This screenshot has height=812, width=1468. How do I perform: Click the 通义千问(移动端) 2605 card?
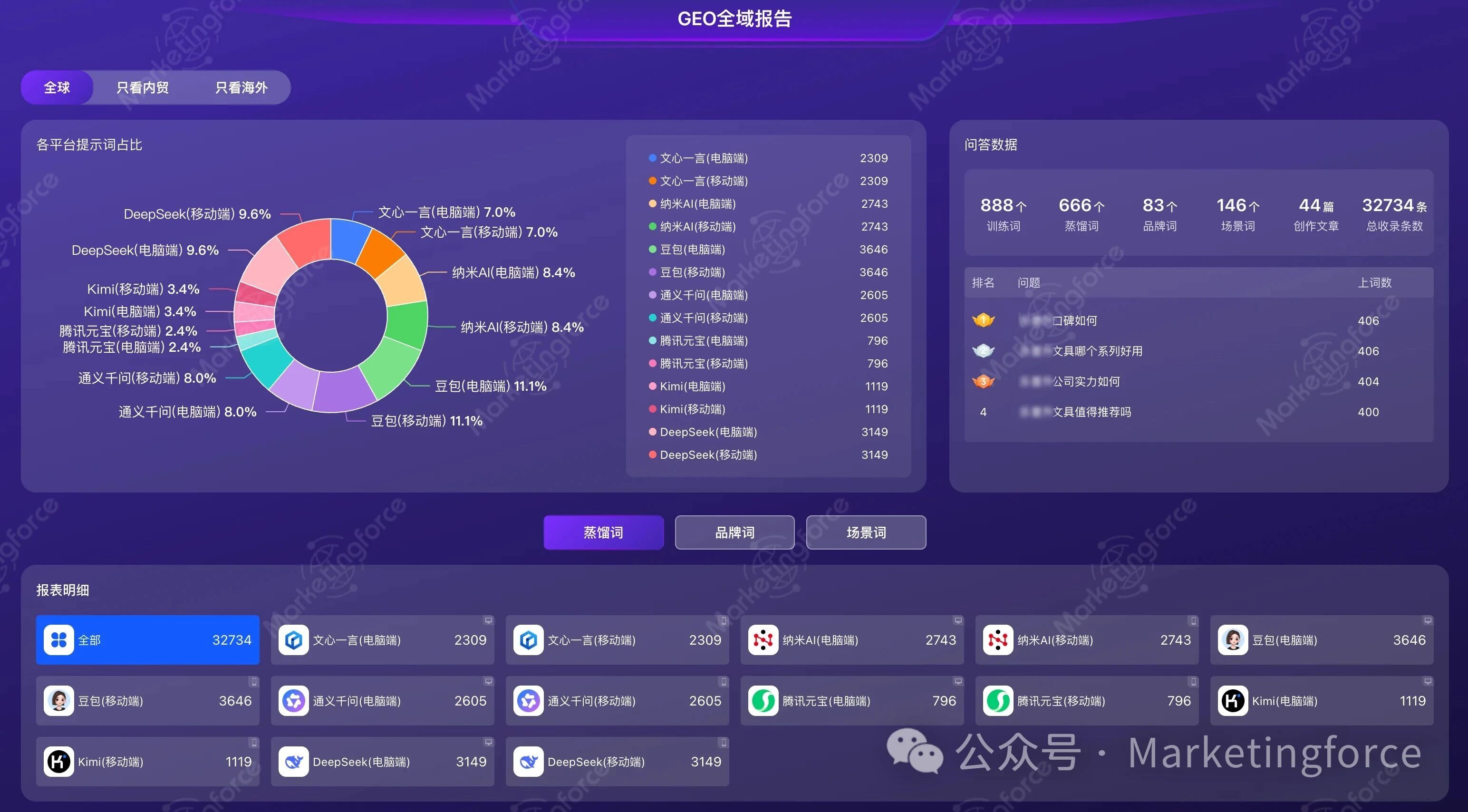617,701
